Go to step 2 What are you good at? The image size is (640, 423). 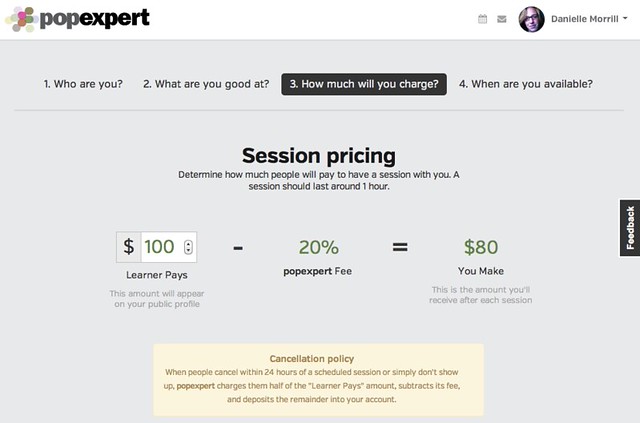[x=206, y=84]
